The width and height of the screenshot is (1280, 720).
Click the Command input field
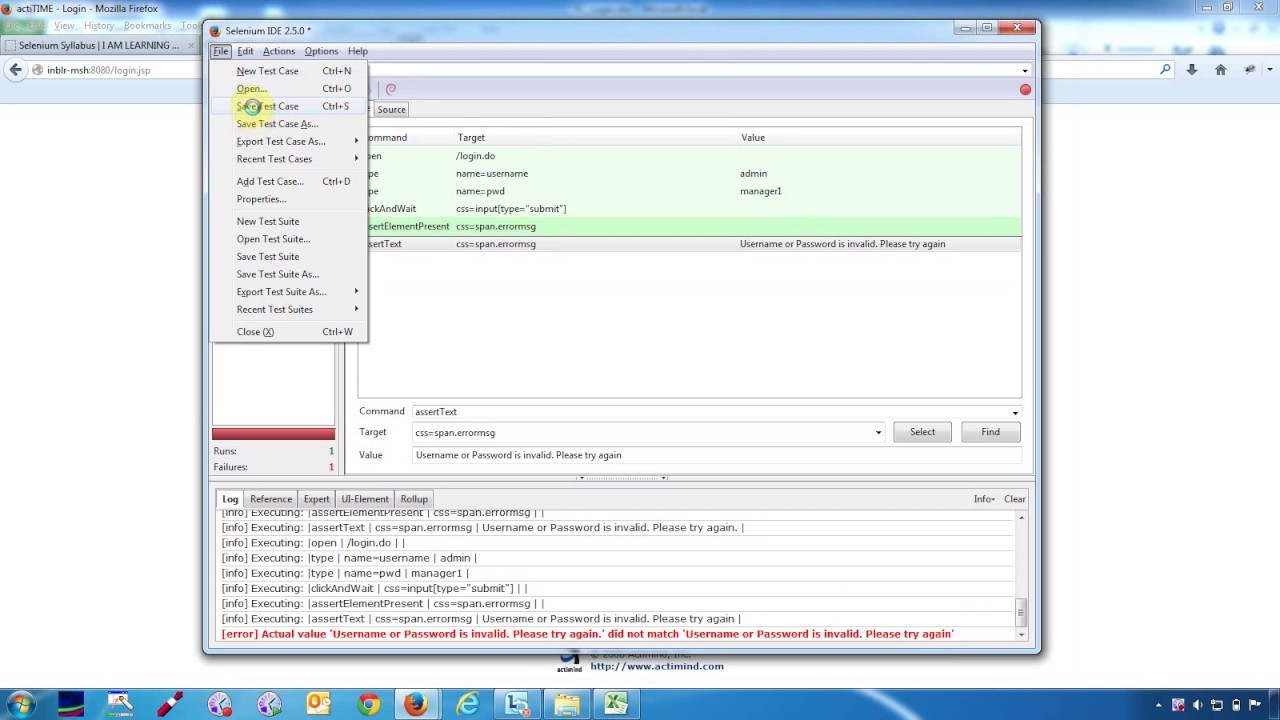click(710, 412)
